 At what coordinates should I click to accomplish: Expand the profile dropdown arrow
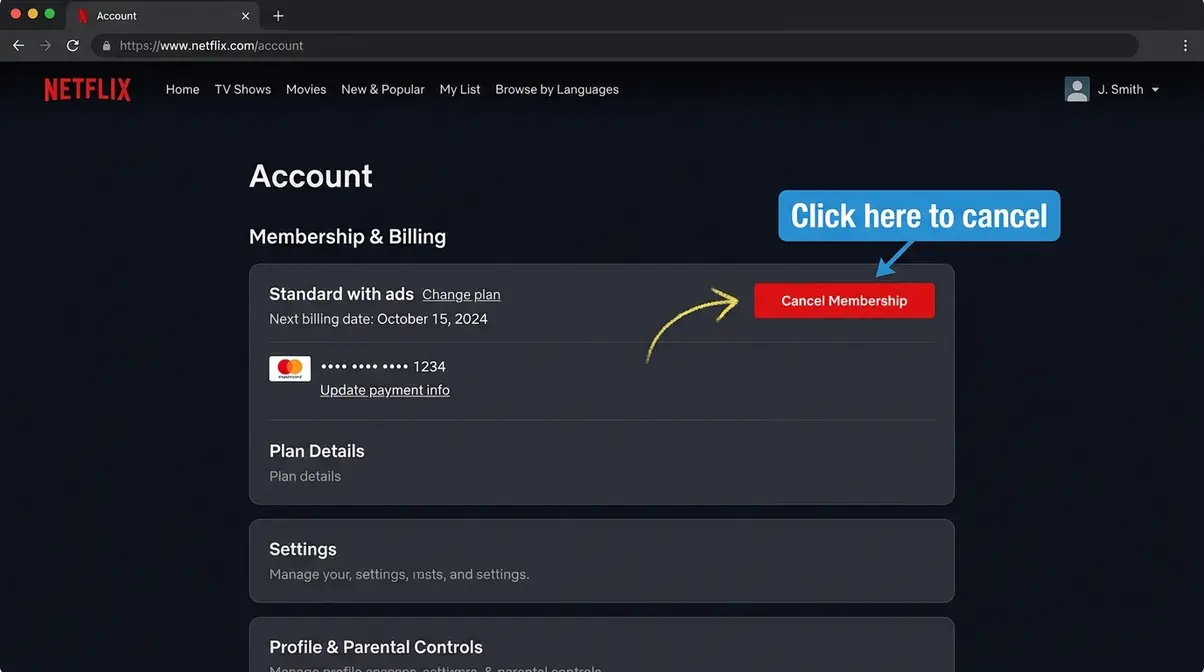pyautogui.click(x=1155, y=90)
